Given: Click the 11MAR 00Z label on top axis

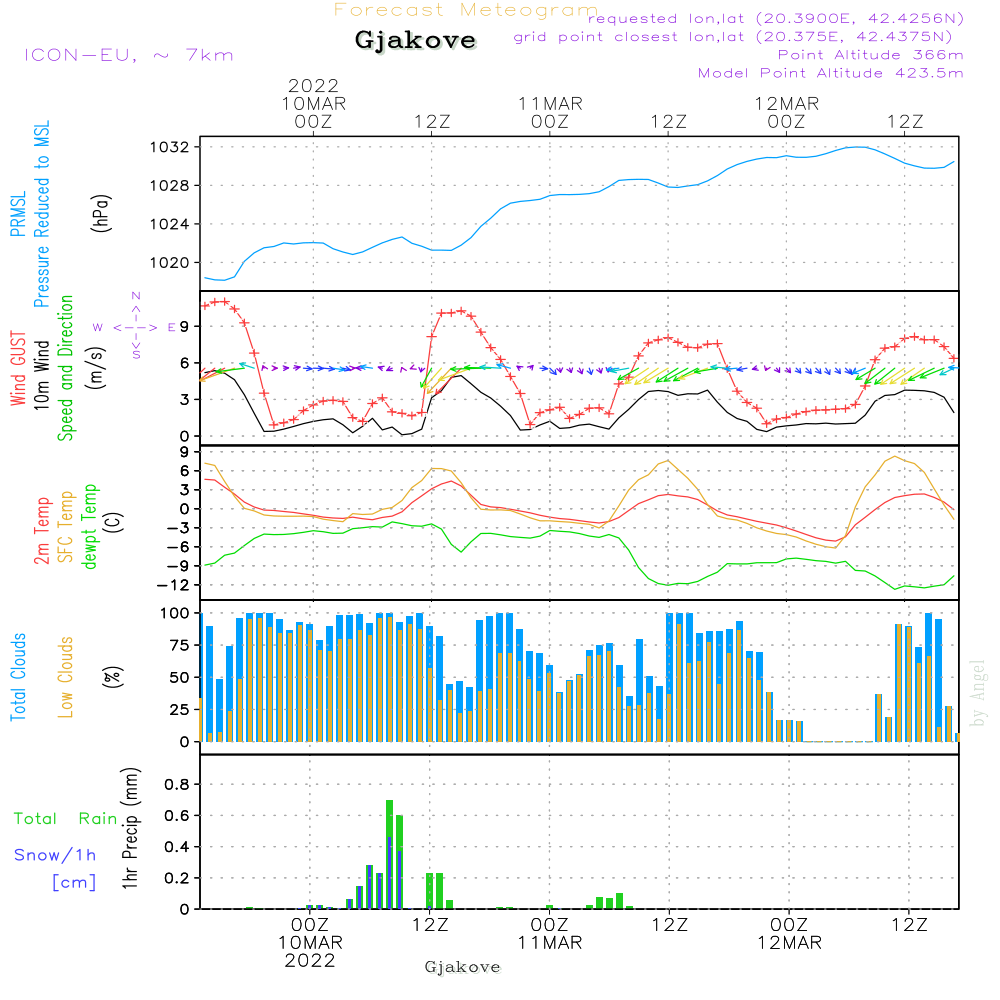Looking at the screenshot, I should 550,112.
